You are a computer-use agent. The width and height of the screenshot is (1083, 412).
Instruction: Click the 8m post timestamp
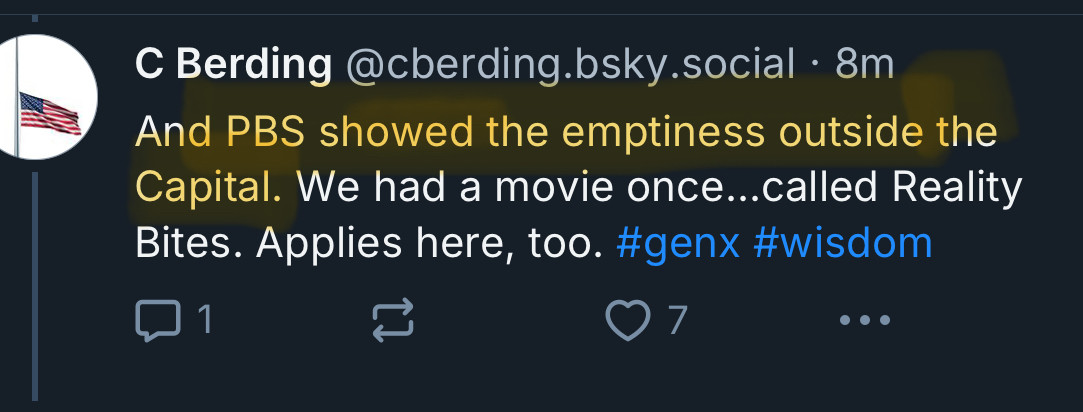(864, 65)
